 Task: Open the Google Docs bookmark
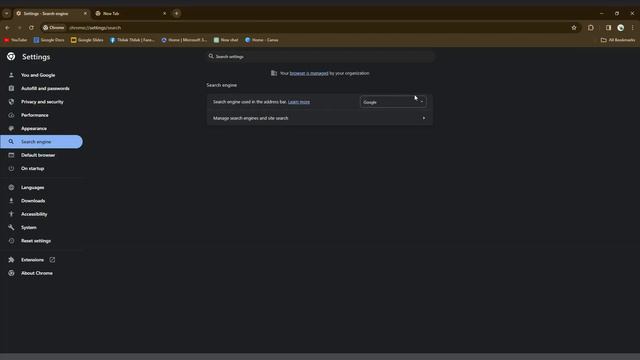[49, 40]
